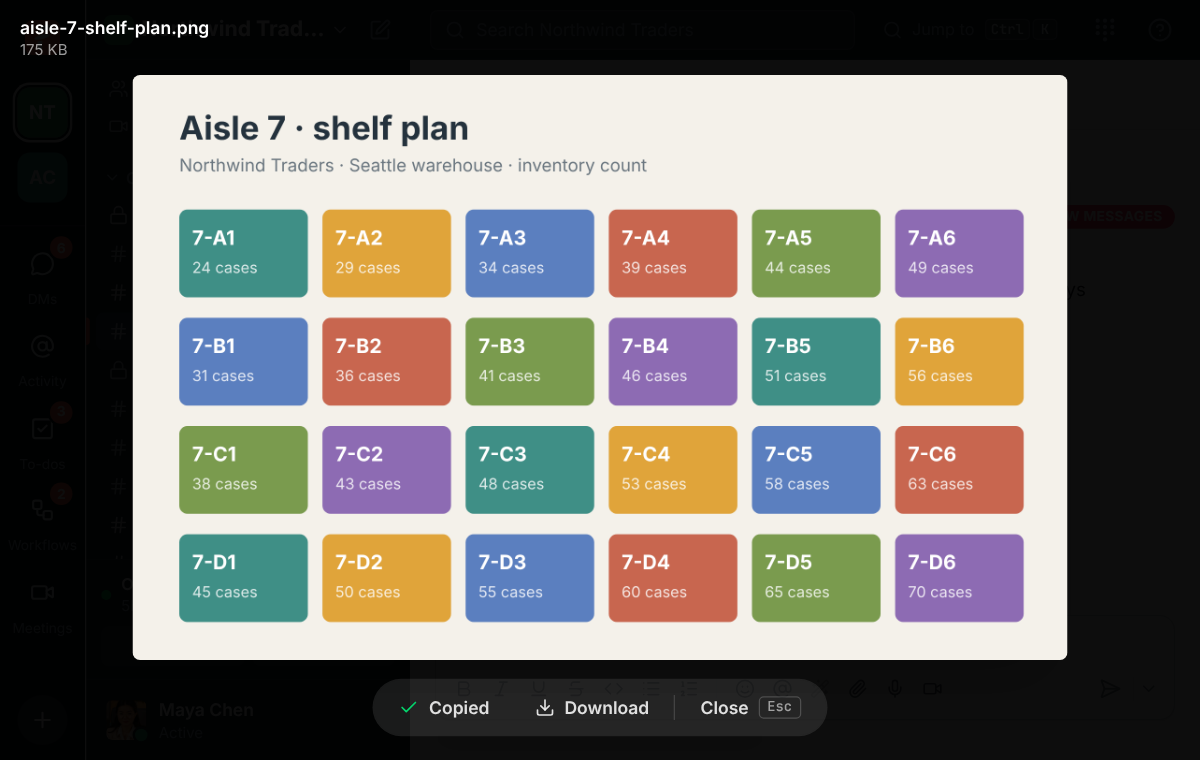Click the purple 7-A6 shelf tile
Image resolution: width=1200 pixels, height=760 pixels.
tap(959, 253)
